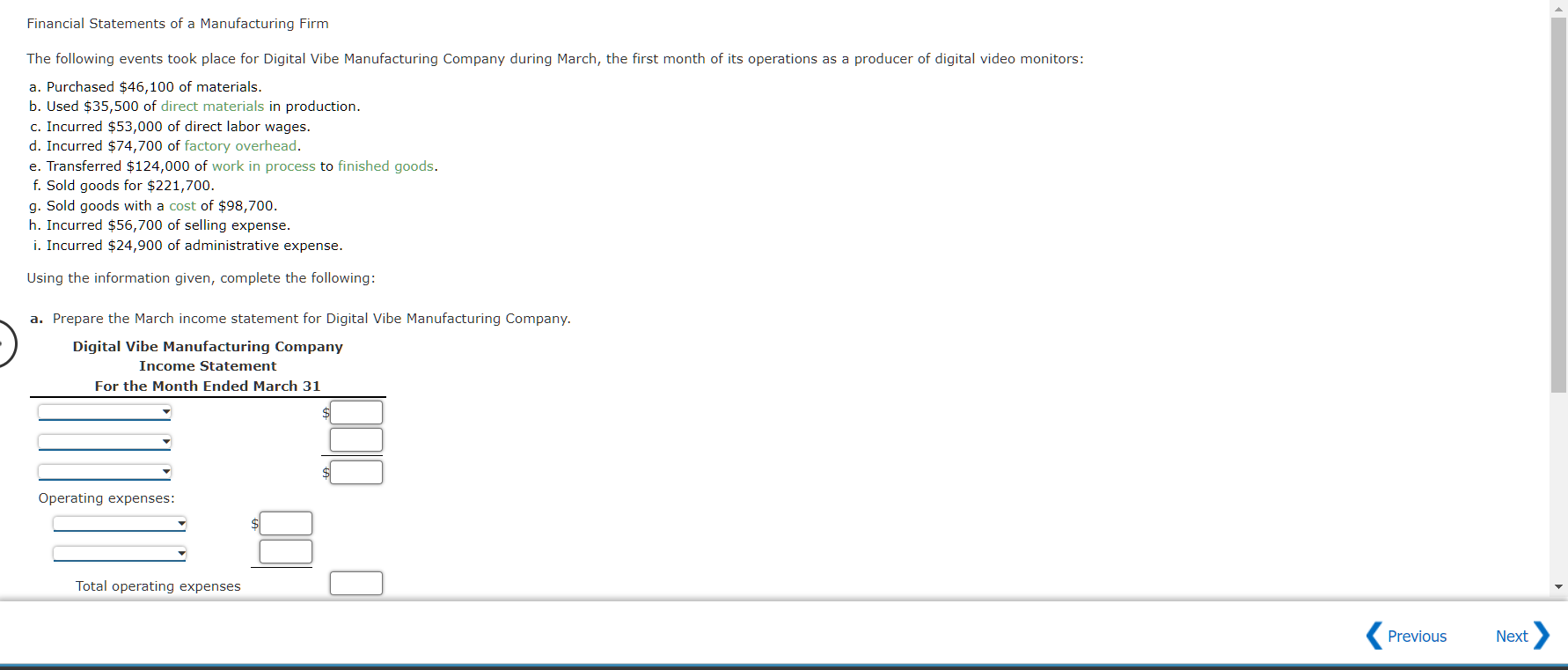
Task: Open the second income statement line dropdown
Action: point(105,441)
